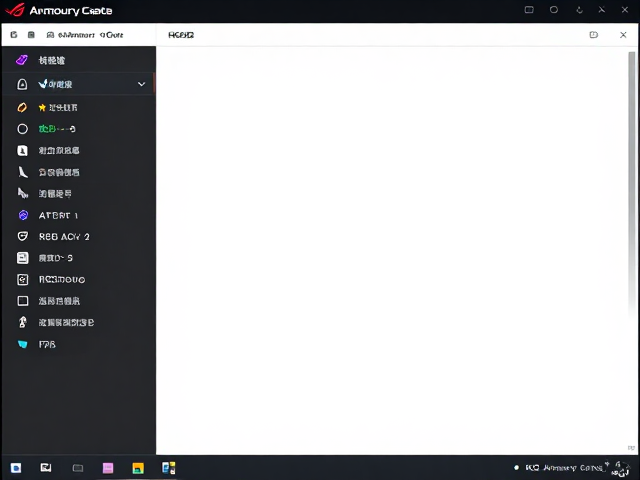
Task: Click the ROG Armoury Crate tray label
Action: [563, 468]
